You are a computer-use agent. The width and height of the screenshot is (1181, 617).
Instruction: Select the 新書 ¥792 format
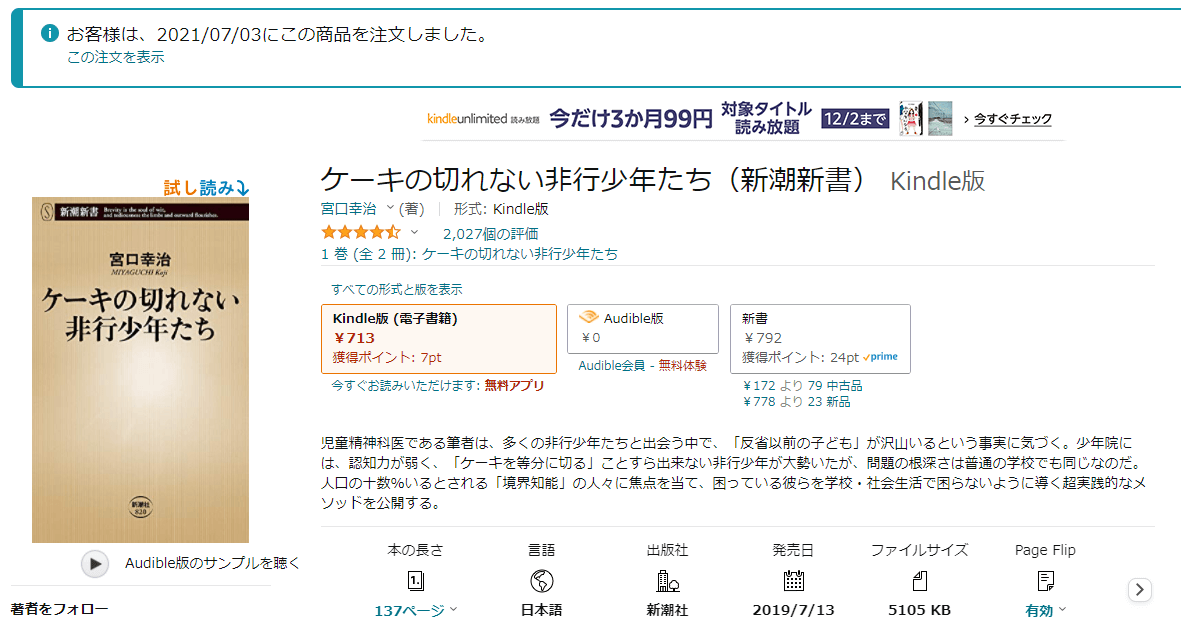tap(820, 338)
